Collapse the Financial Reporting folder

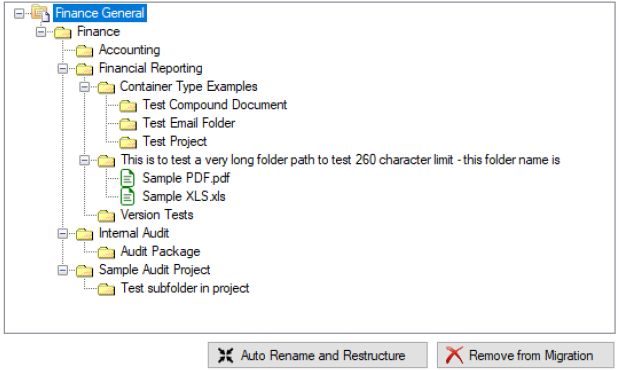point(63,69)
